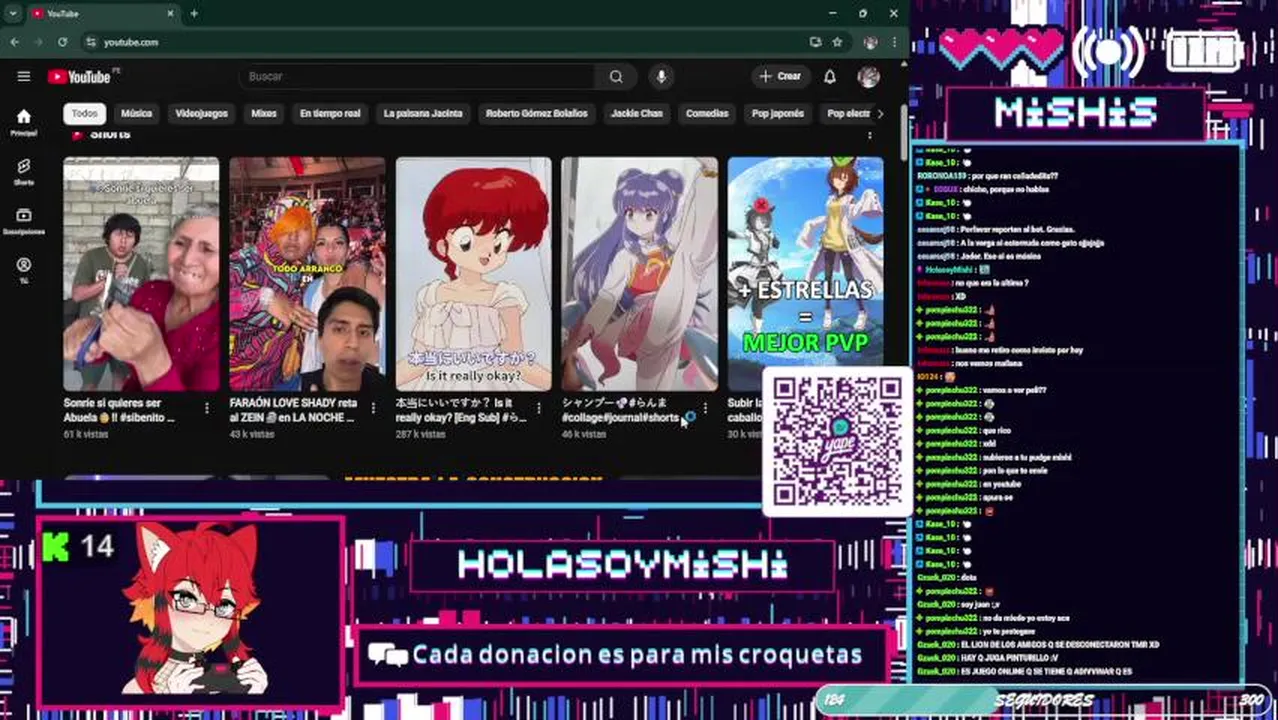Go back in the browser
The image size is (1278, 720).
(14, 42)
